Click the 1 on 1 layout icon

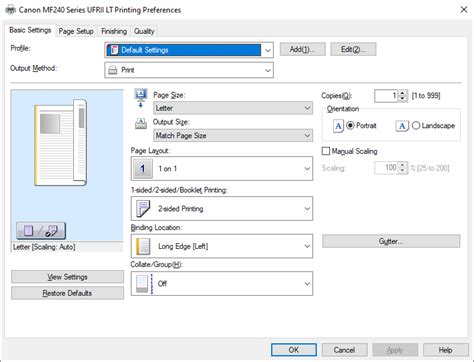click(x=143, y=169)
